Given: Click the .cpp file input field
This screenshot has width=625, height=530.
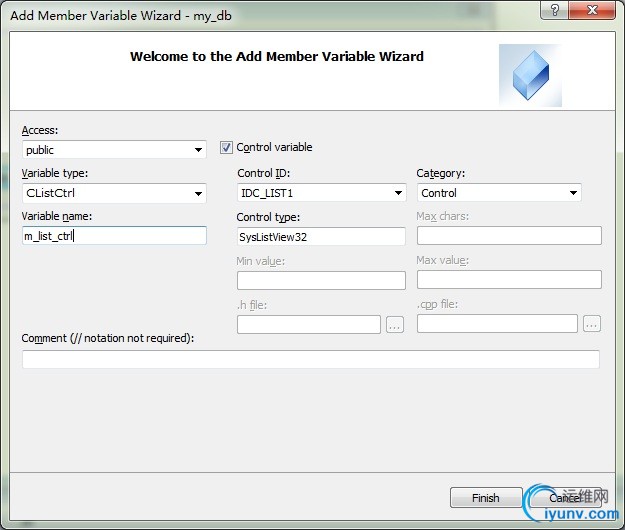Looking at the screenshot, I should tap(497, 324).
